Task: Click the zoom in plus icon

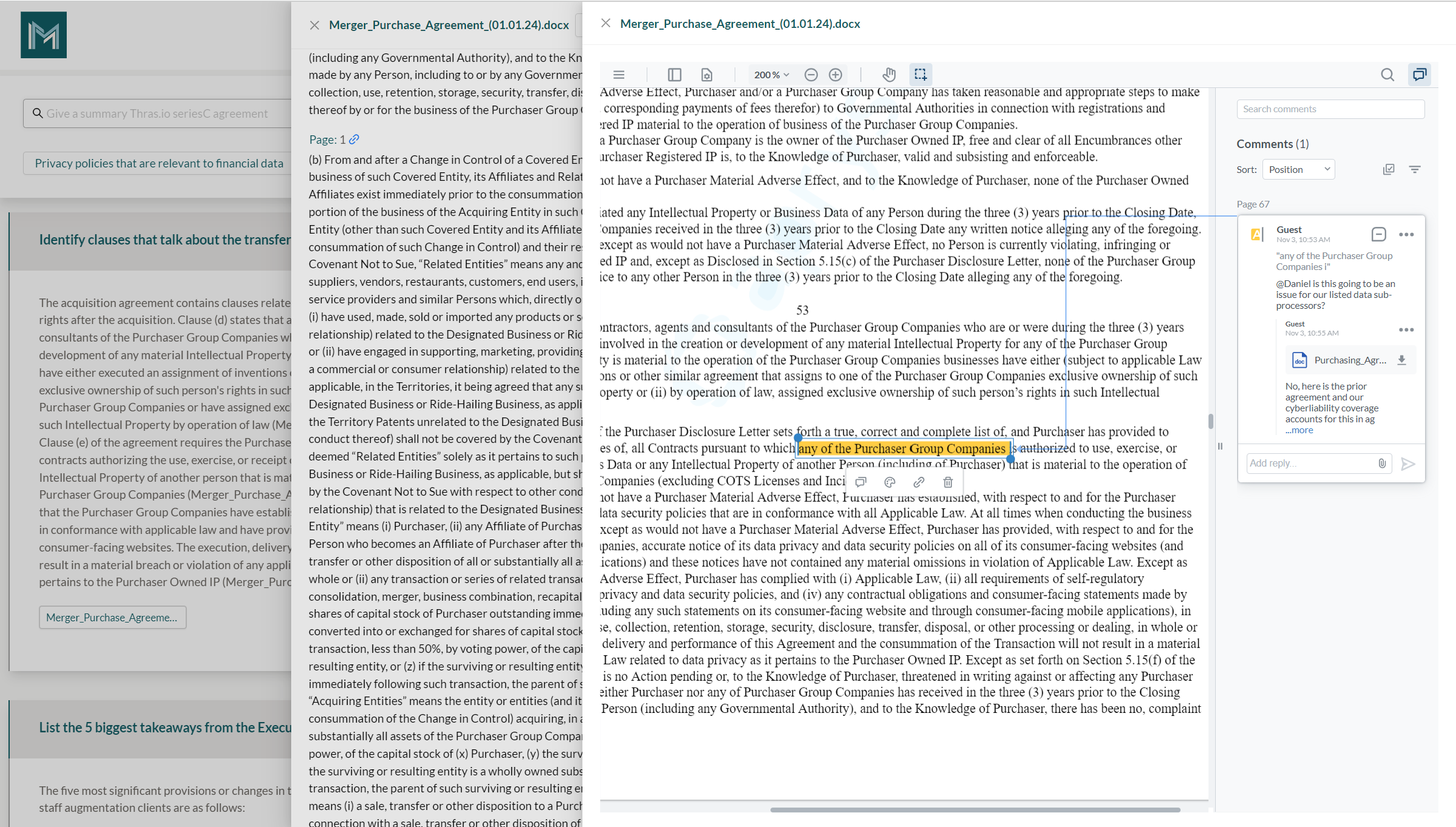Action: tap(835, 75)
